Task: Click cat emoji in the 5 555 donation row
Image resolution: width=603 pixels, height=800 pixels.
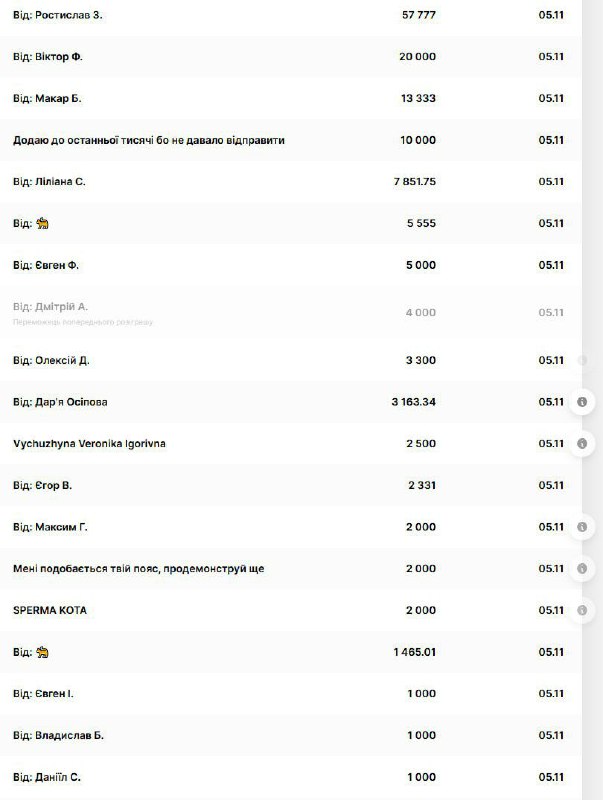Action: 42,223
